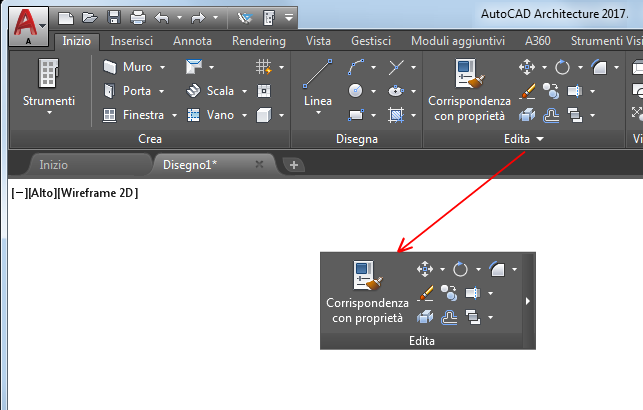Click the ellipse icon in Disegna panel
The image size is (643, 410).
(396, 91)
